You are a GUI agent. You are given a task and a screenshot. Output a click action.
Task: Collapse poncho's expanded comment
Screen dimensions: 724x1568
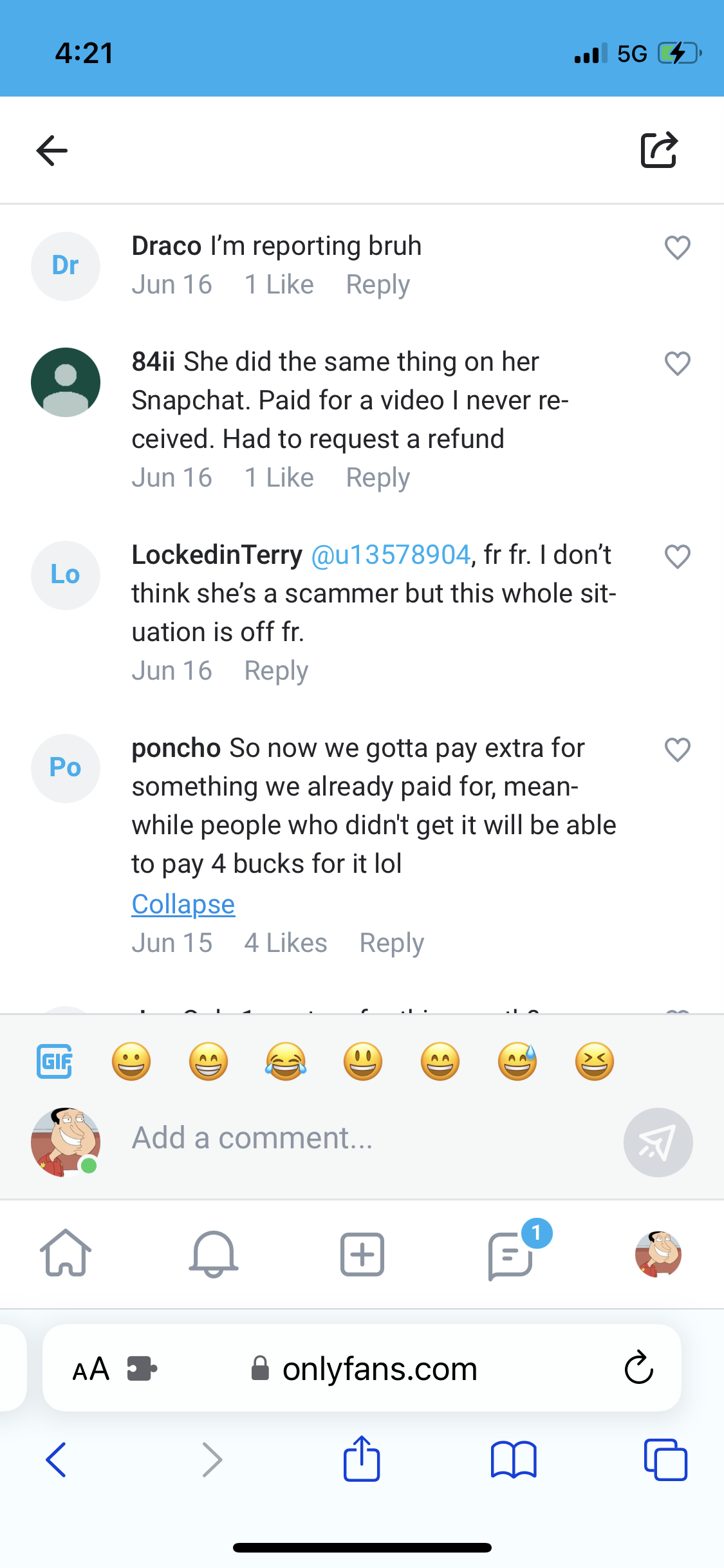click(x=183, y=904)
